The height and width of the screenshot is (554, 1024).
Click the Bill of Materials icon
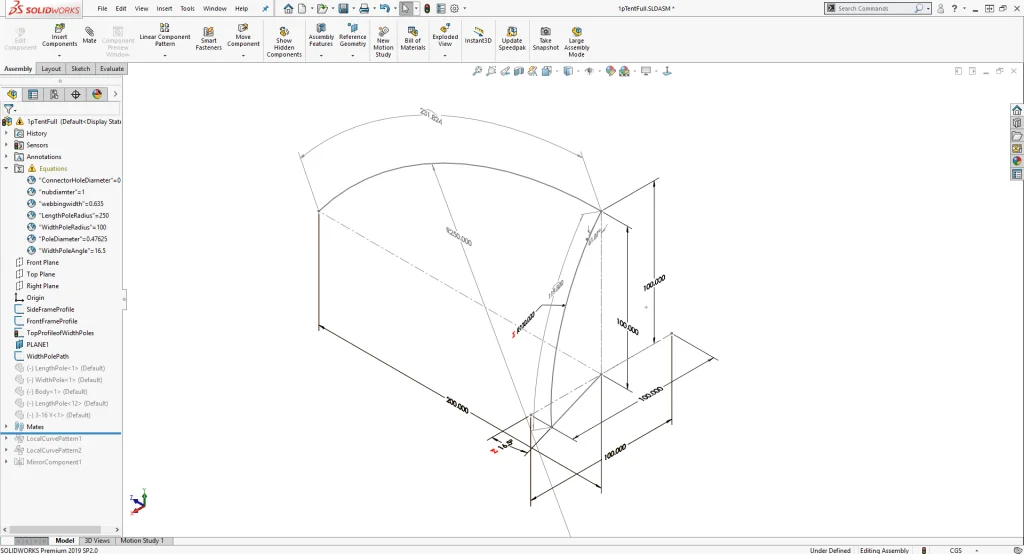[413, 37]
